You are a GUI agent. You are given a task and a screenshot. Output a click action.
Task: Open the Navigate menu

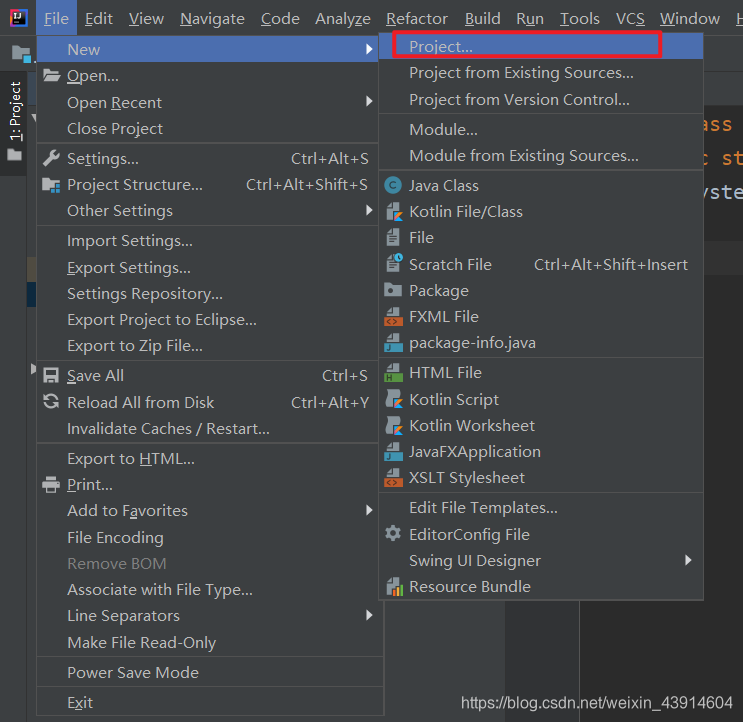(212, 18)
